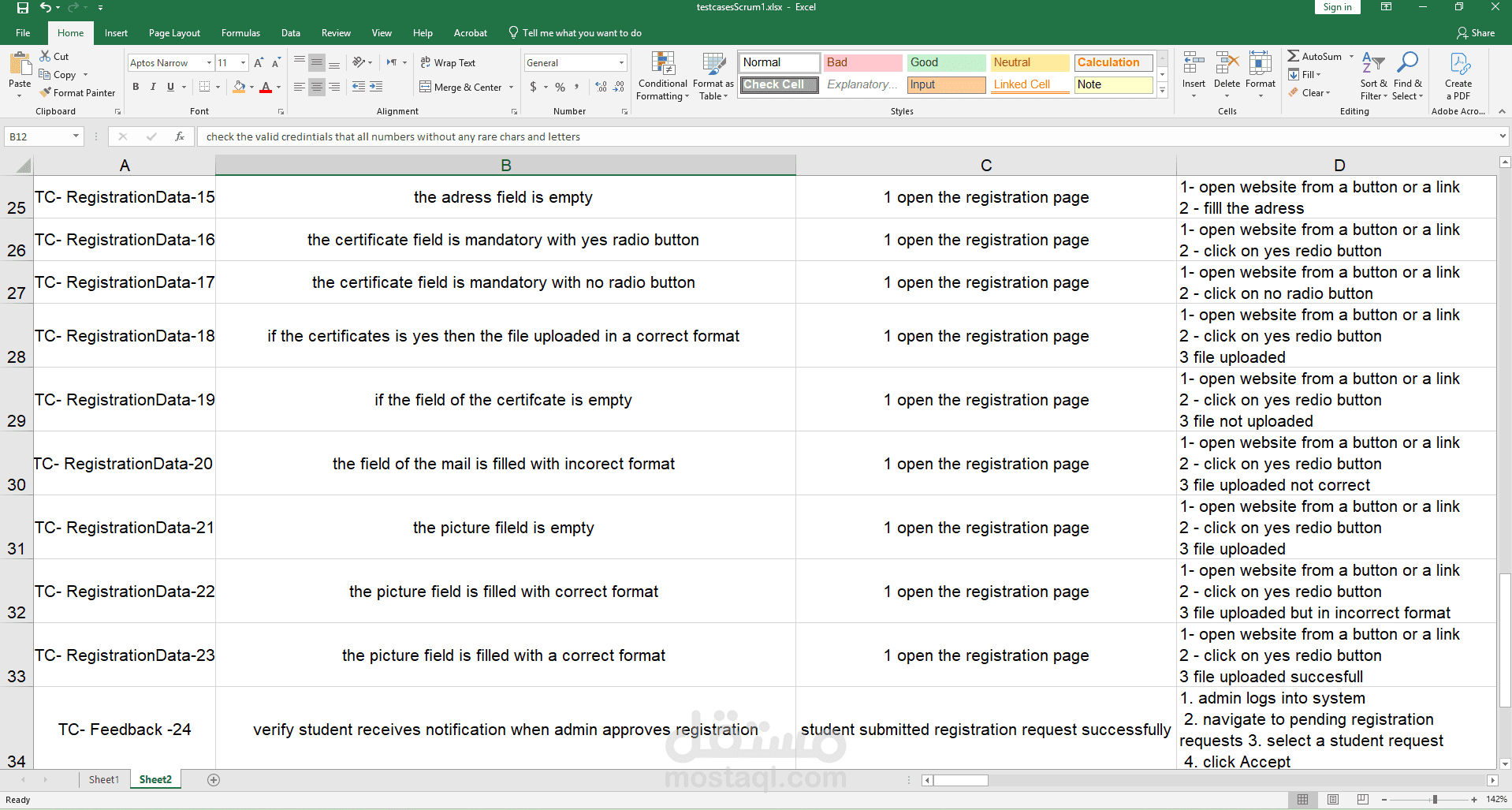This screenshot has height=810, width=1512.
Task: Create a PDF with Adobe Acrobat
Action: click(x=1458, y=77)
